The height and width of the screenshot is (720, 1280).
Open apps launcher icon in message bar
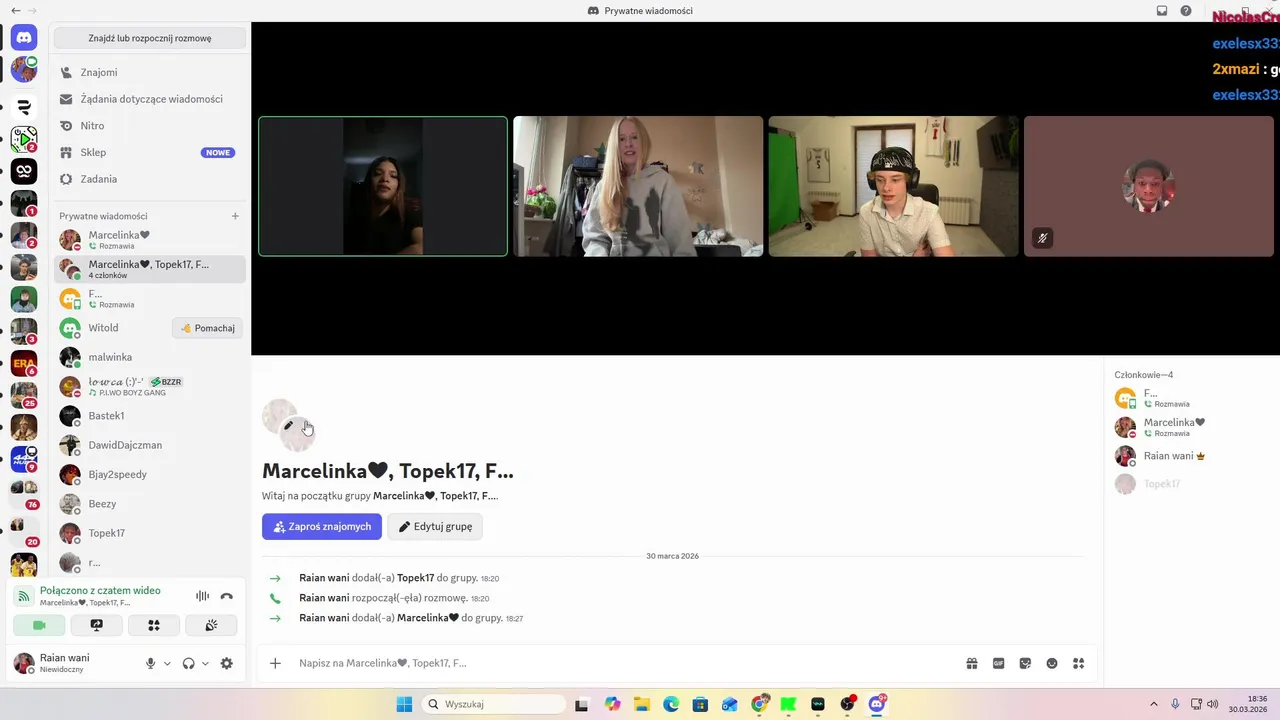click(1078, 663)
